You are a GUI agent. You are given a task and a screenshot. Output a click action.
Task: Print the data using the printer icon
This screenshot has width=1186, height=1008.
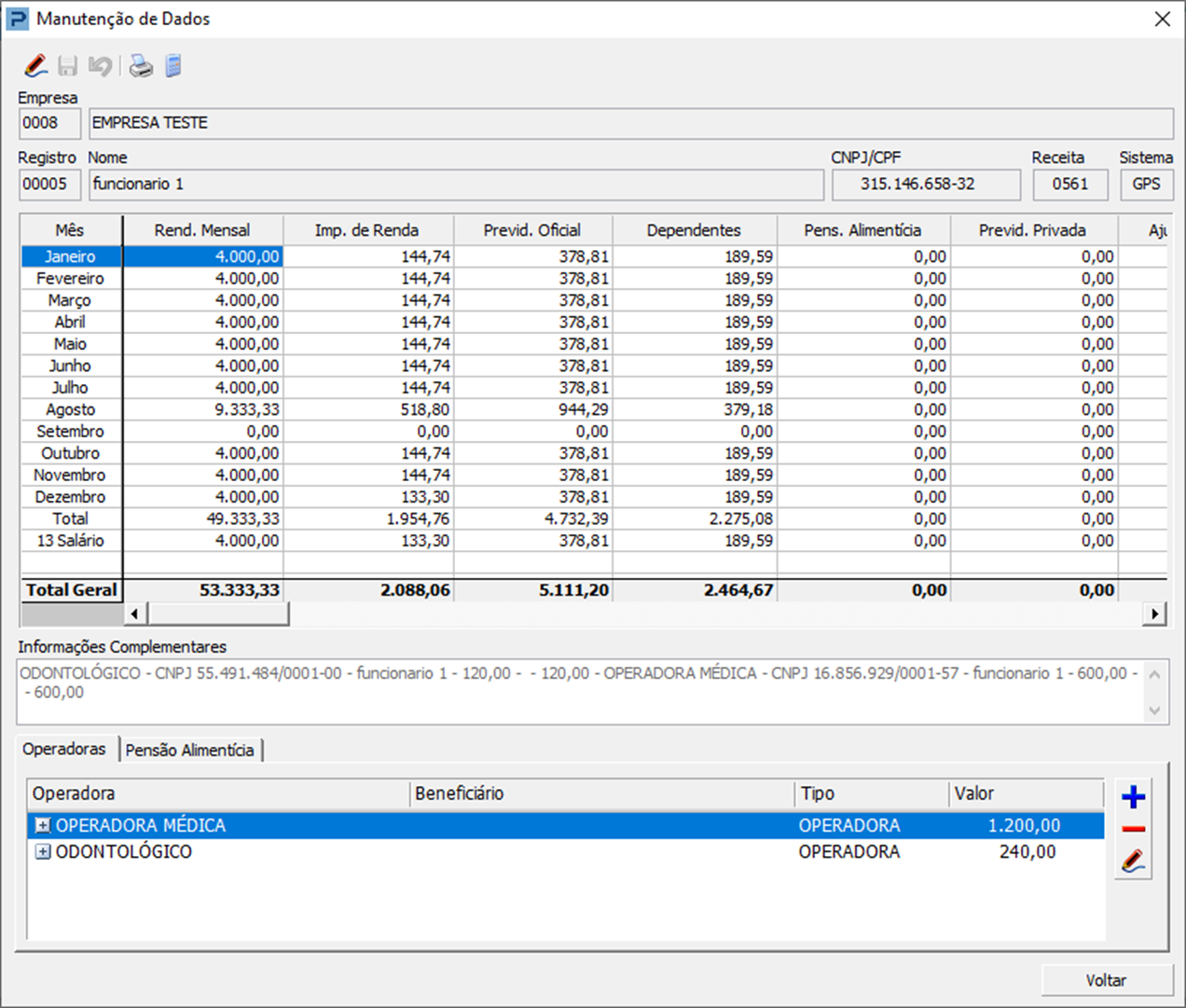141,66
